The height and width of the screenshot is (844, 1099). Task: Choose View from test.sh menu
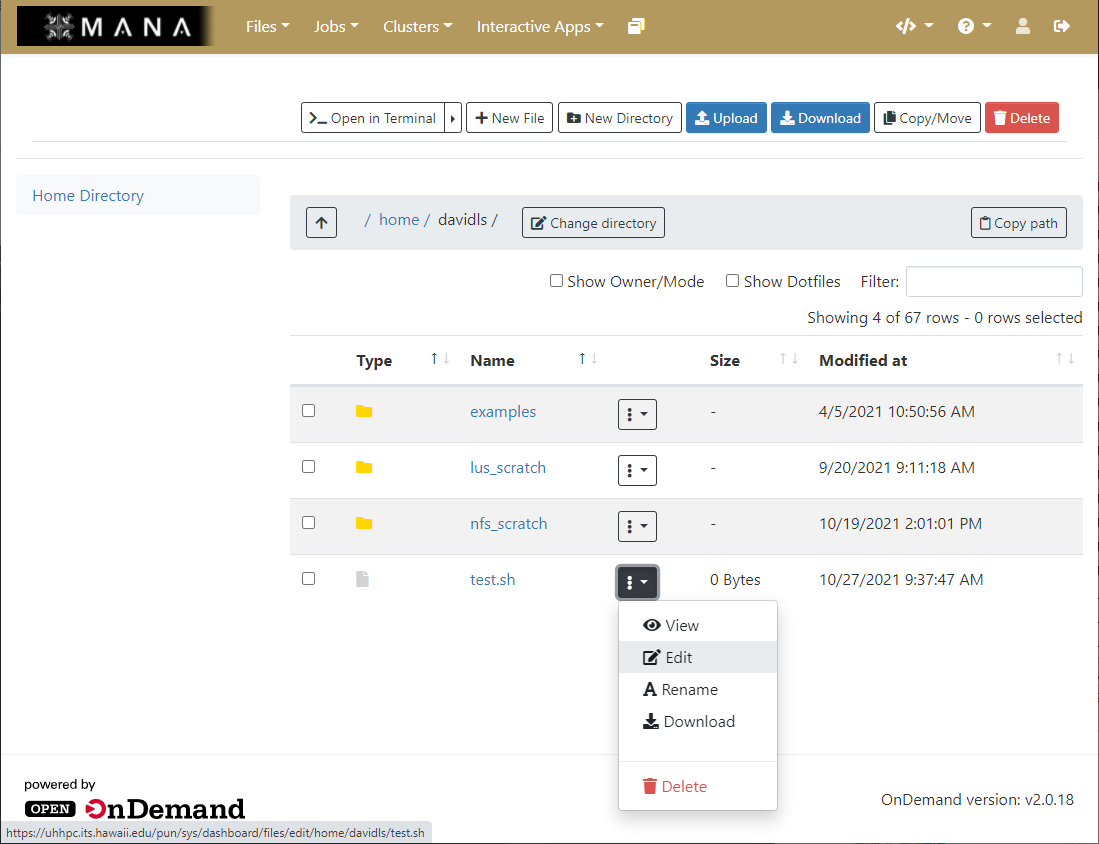(x=697, y=625)
